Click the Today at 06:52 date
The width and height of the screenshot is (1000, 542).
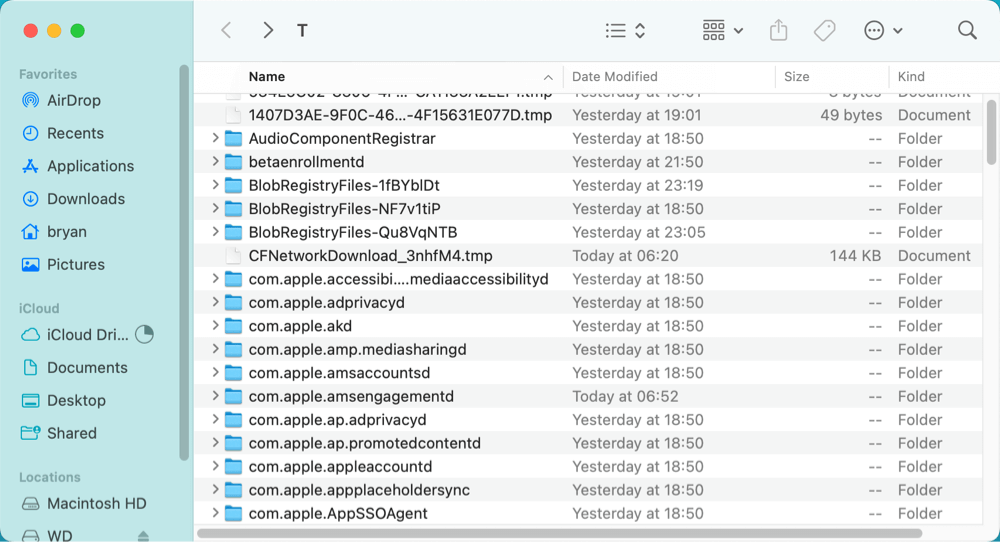pyautogui.click(x=625, y=397)
